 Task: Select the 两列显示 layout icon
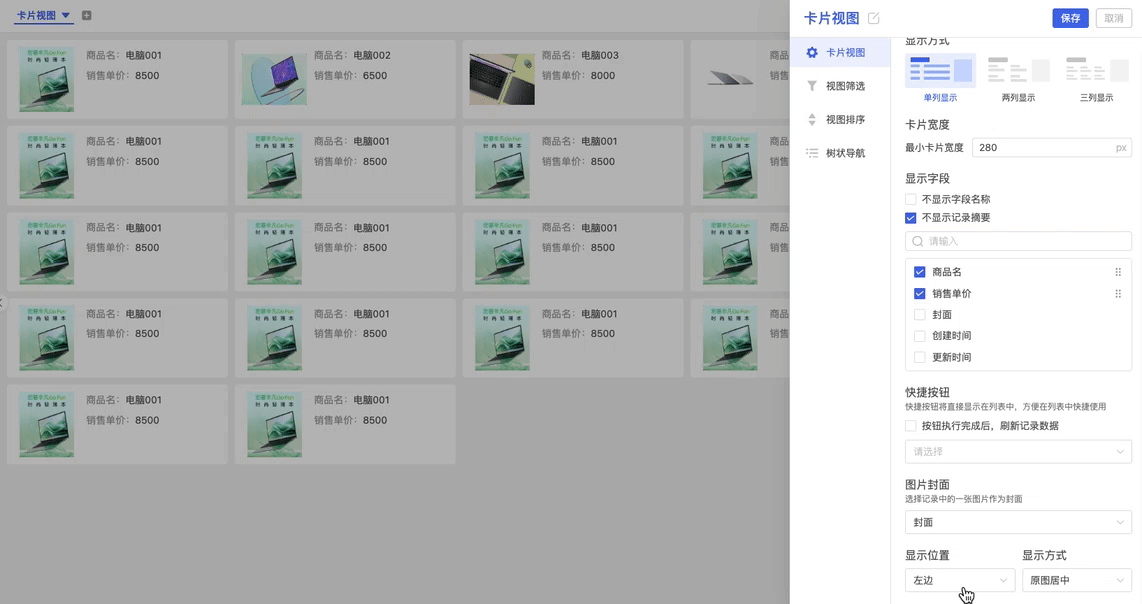tap(1018, 70)
